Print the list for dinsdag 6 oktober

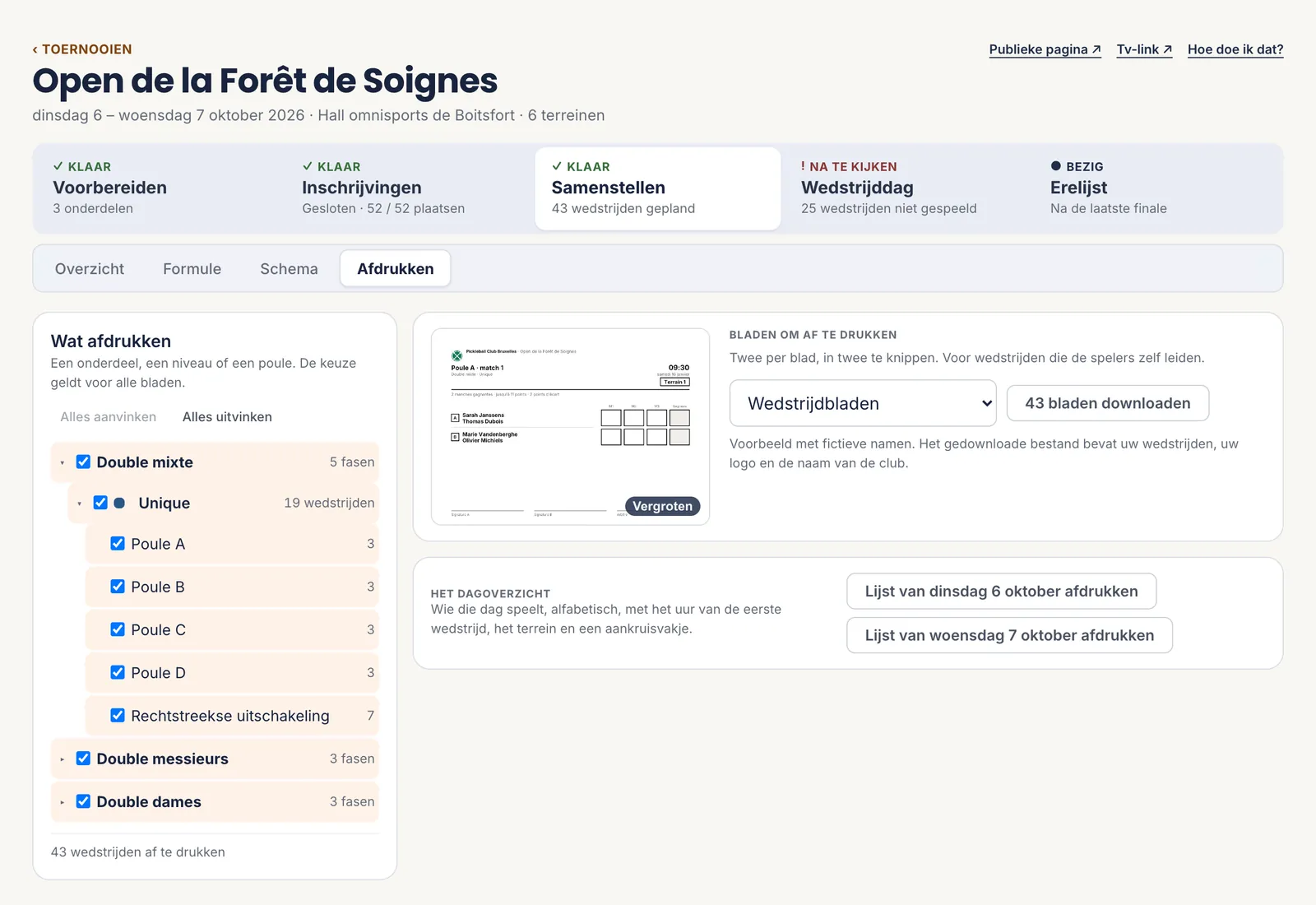pyautogui.click(x=1001, y=592)
